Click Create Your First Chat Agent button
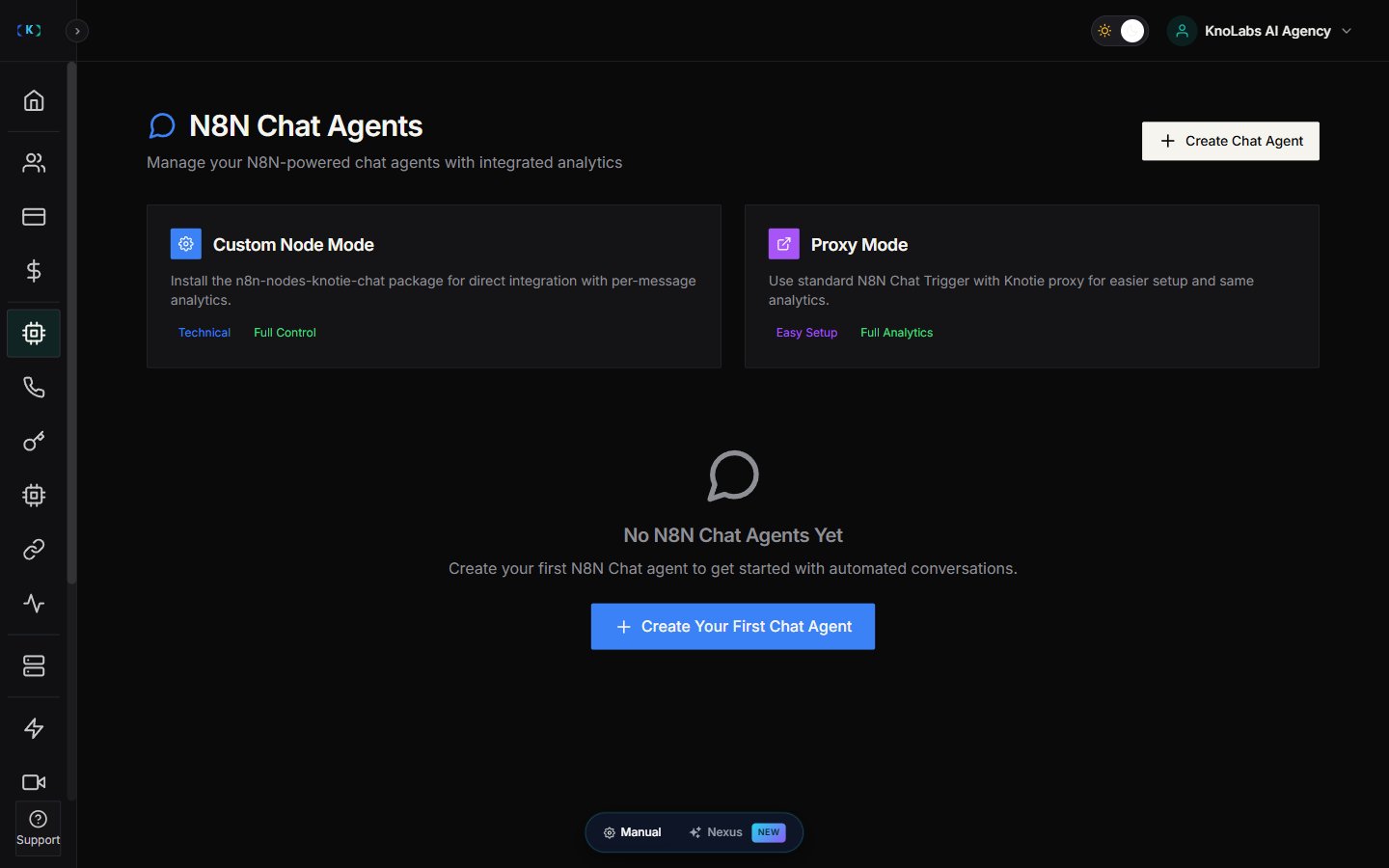 (732, 627)
